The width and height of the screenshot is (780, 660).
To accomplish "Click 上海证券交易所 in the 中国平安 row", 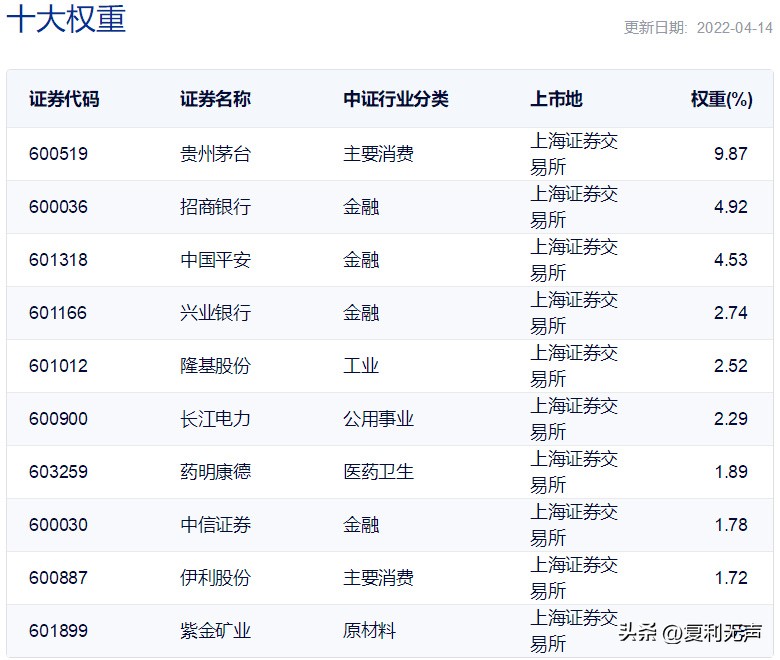I will tap(574, 260).
